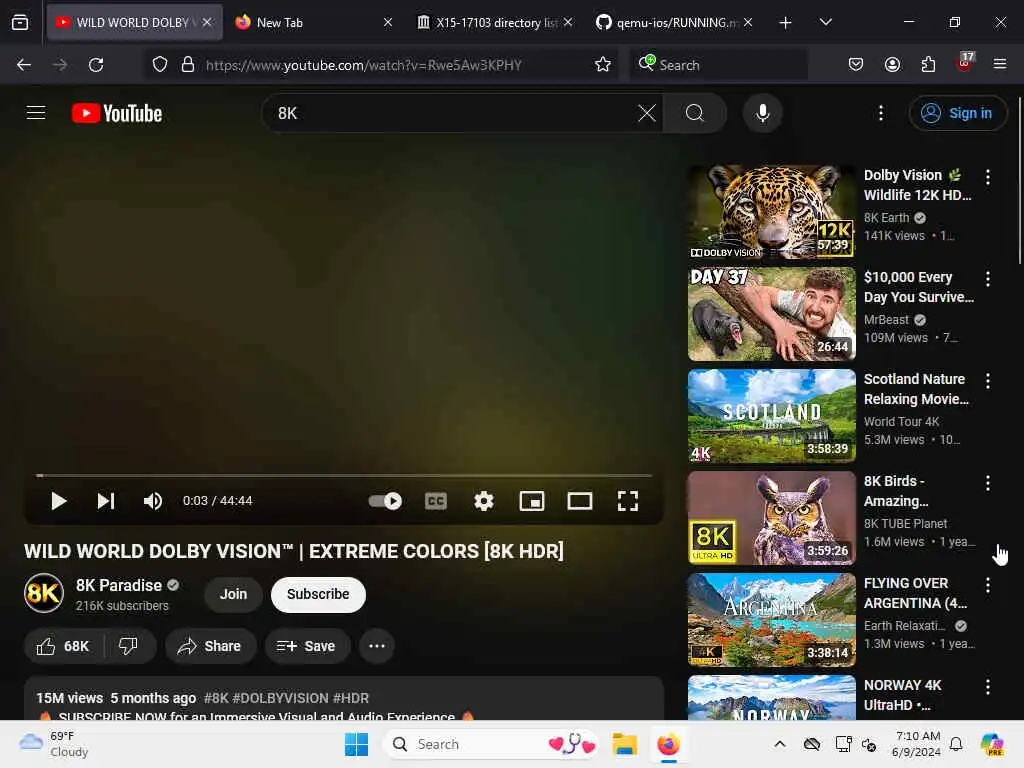Open Firefox application menu
Image resolution: width=1024 pixels, height=768 pixels.
coord(999,64)
